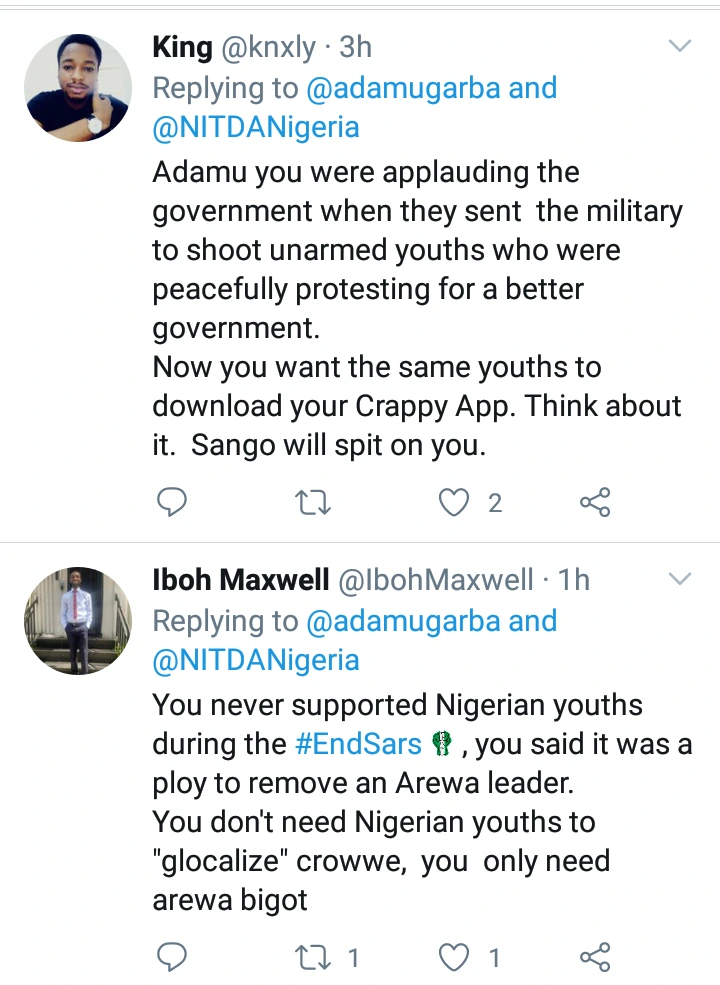The height and width of the screenshot is (985, 720).
Task: Open the King display name
Action: coord(182,47)
